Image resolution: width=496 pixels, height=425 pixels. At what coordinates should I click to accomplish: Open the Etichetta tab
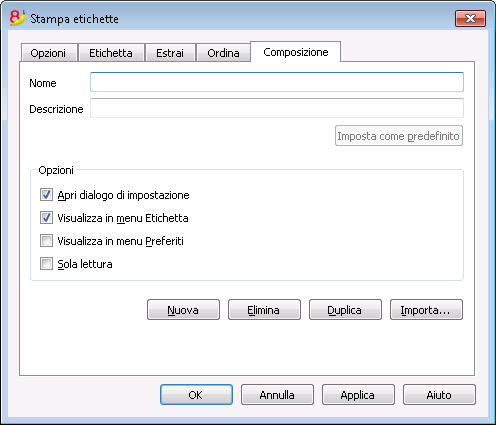(x=111, y=53)
